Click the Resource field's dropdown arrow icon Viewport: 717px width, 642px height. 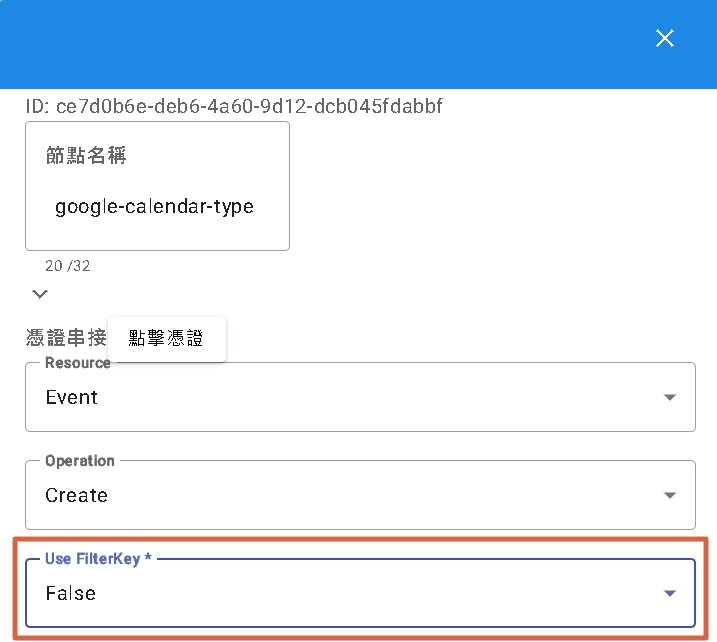[x=670, y=397]
